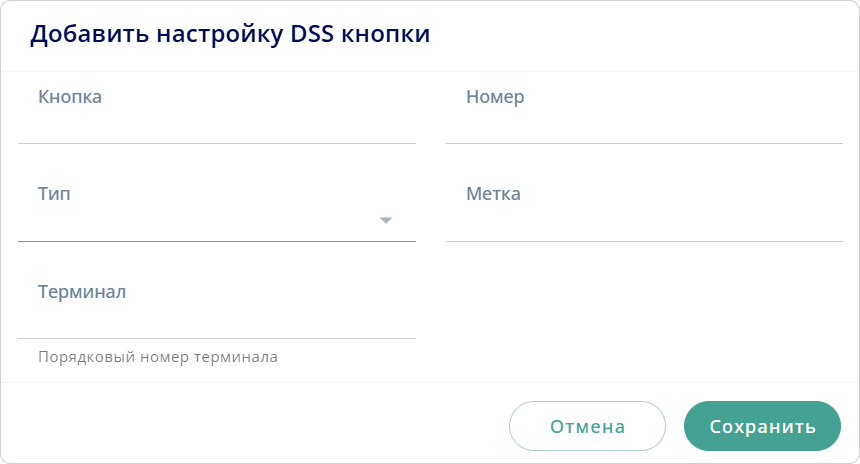Click the underline of the Терминал field

pos(216,338)
